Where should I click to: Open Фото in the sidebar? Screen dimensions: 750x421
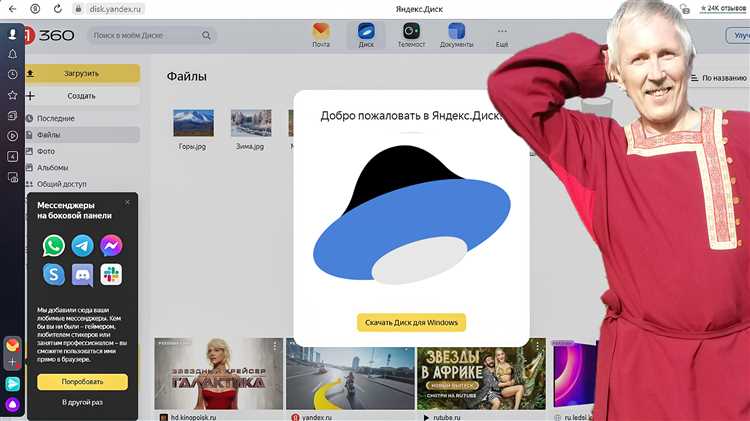pyautogui.click(x=45, y=151)
